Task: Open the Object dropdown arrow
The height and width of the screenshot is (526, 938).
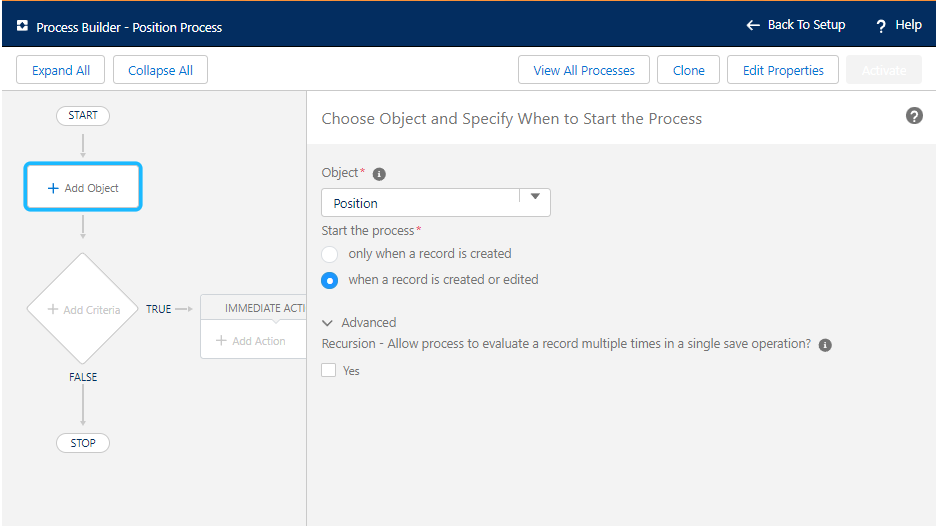Action: (x=535, y=197)
